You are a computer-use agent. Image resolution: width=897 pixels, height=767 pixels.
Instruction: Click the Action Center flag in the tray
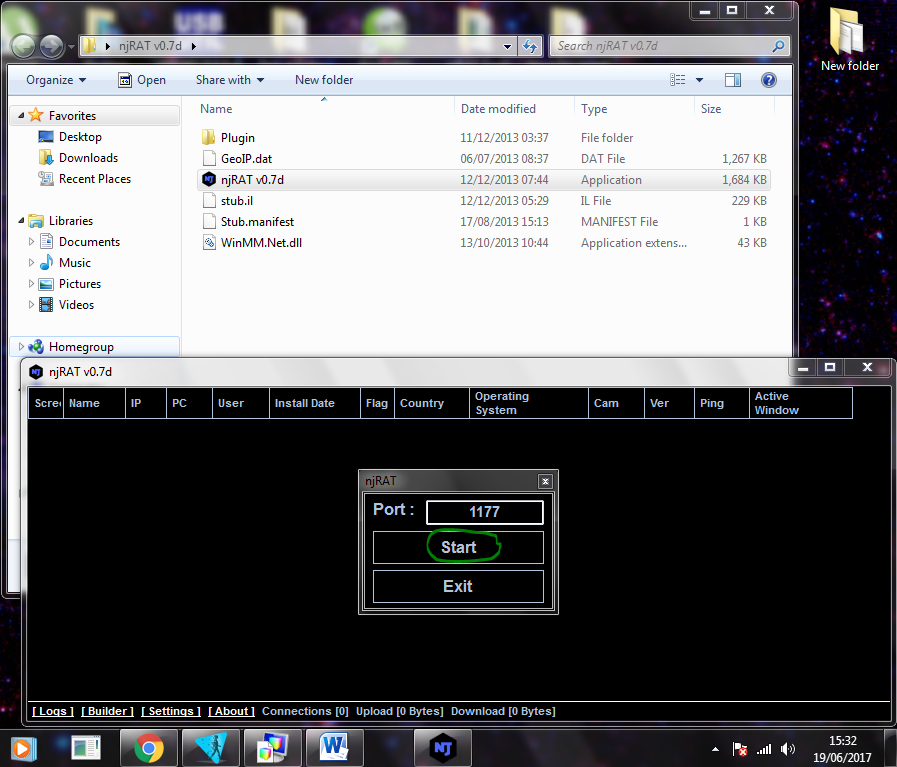pos(740,749)
